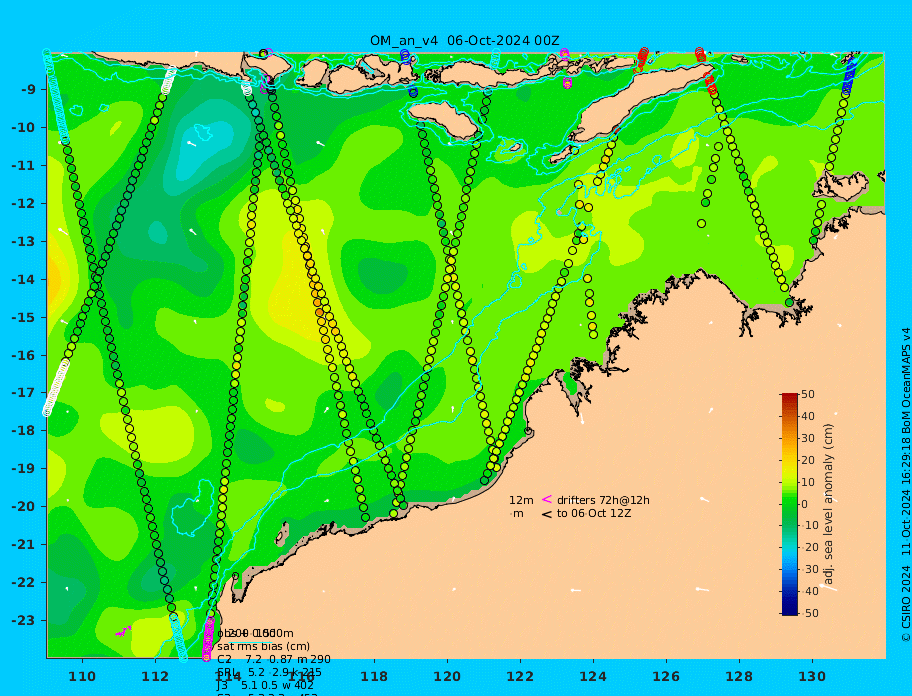This screenshot has width=912, height=696.
Task: Click latitude label '-12' on left axis
Action: (x=24, y=204)
